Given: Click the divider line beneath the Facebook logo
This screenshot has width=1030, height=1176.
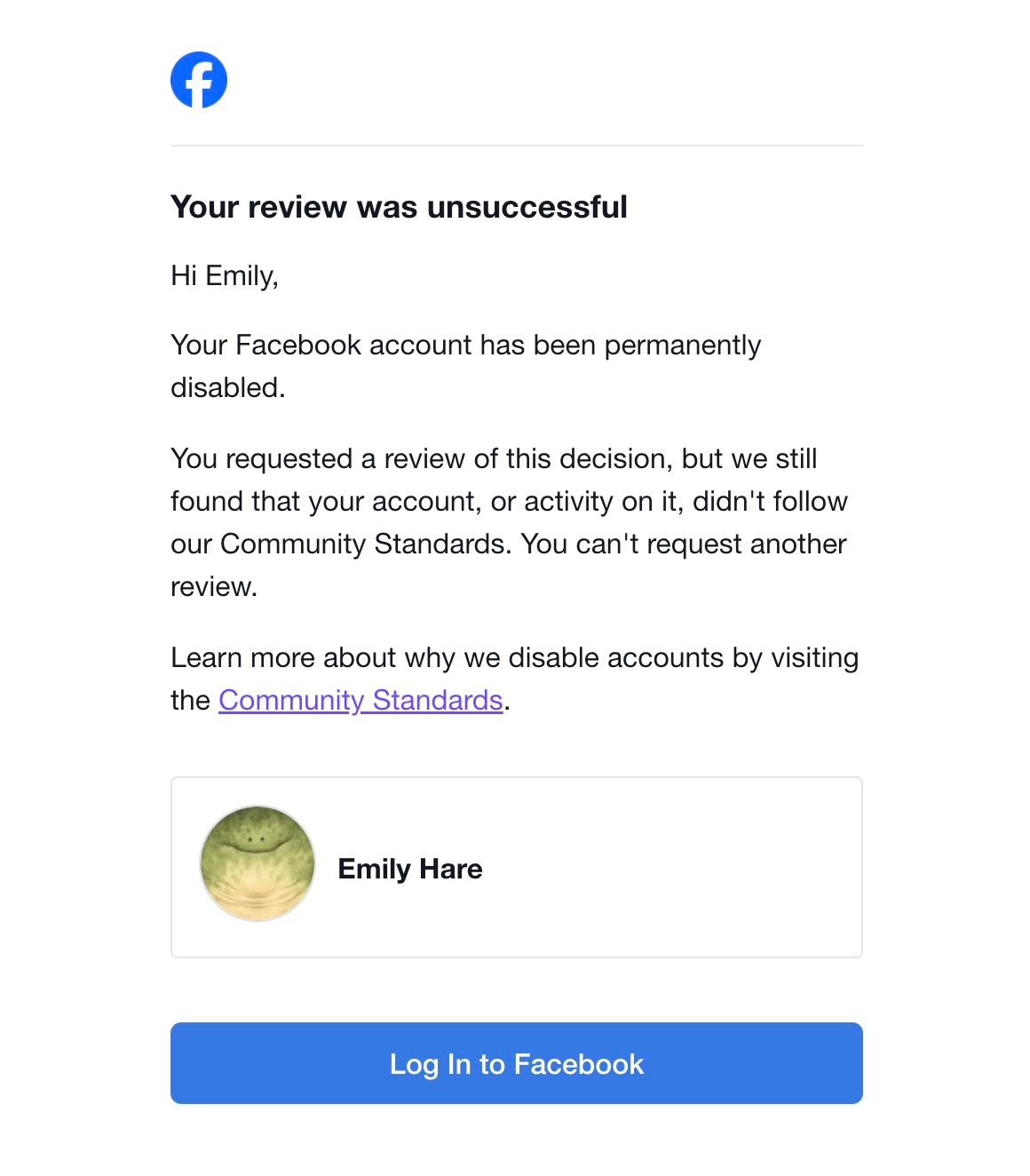Looking at the screenshot, I should [516, 146].
